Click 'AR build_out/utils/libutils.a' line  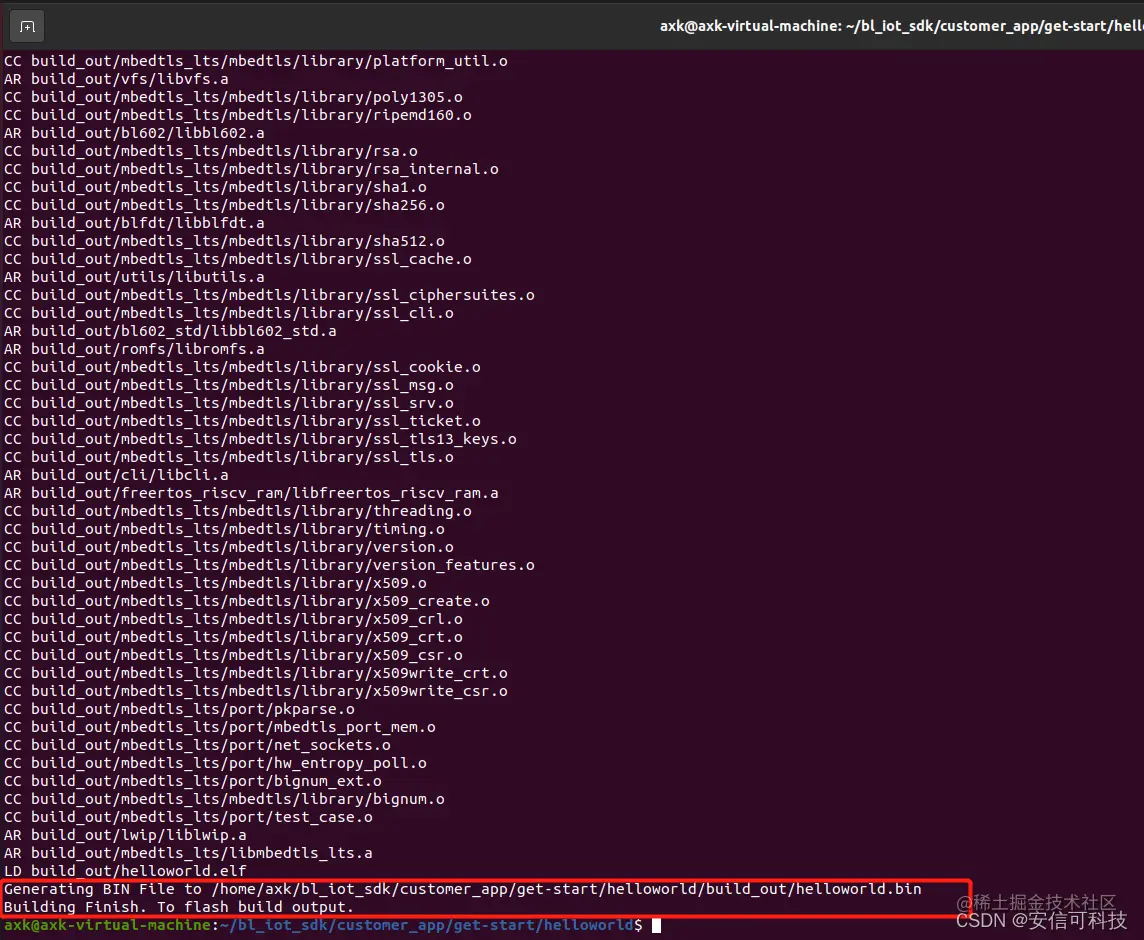point(134,277)
